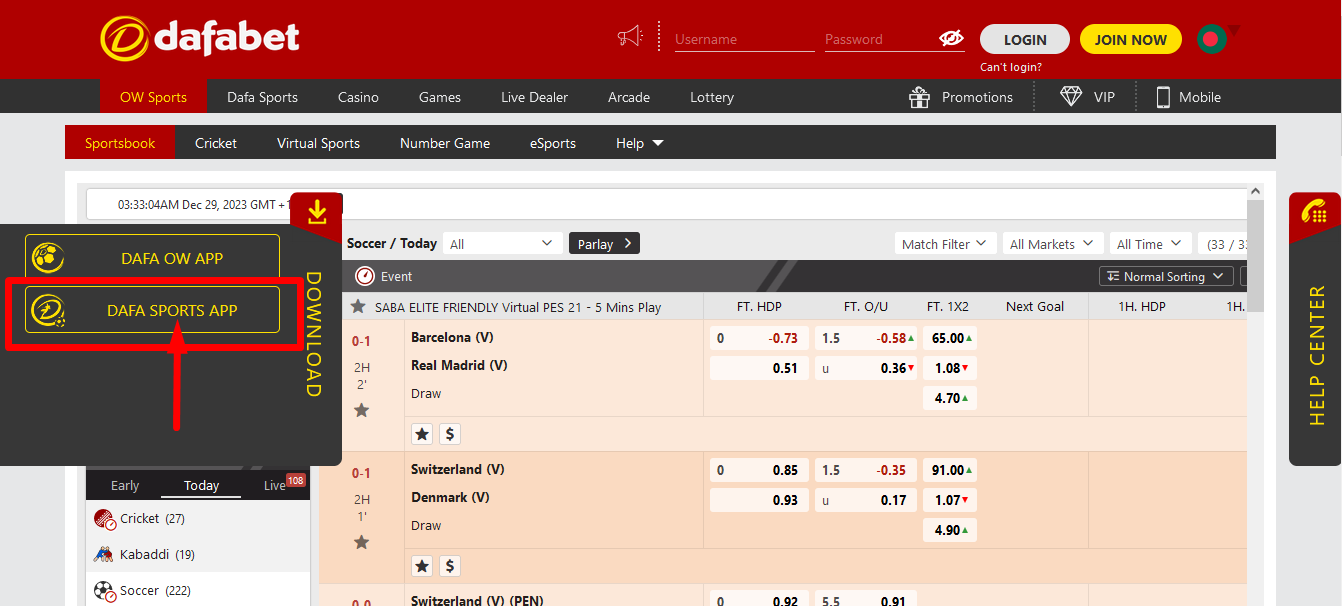Click the boxed star under Switzerland Draw
The image size is (1342, 607).
point(422,566)
